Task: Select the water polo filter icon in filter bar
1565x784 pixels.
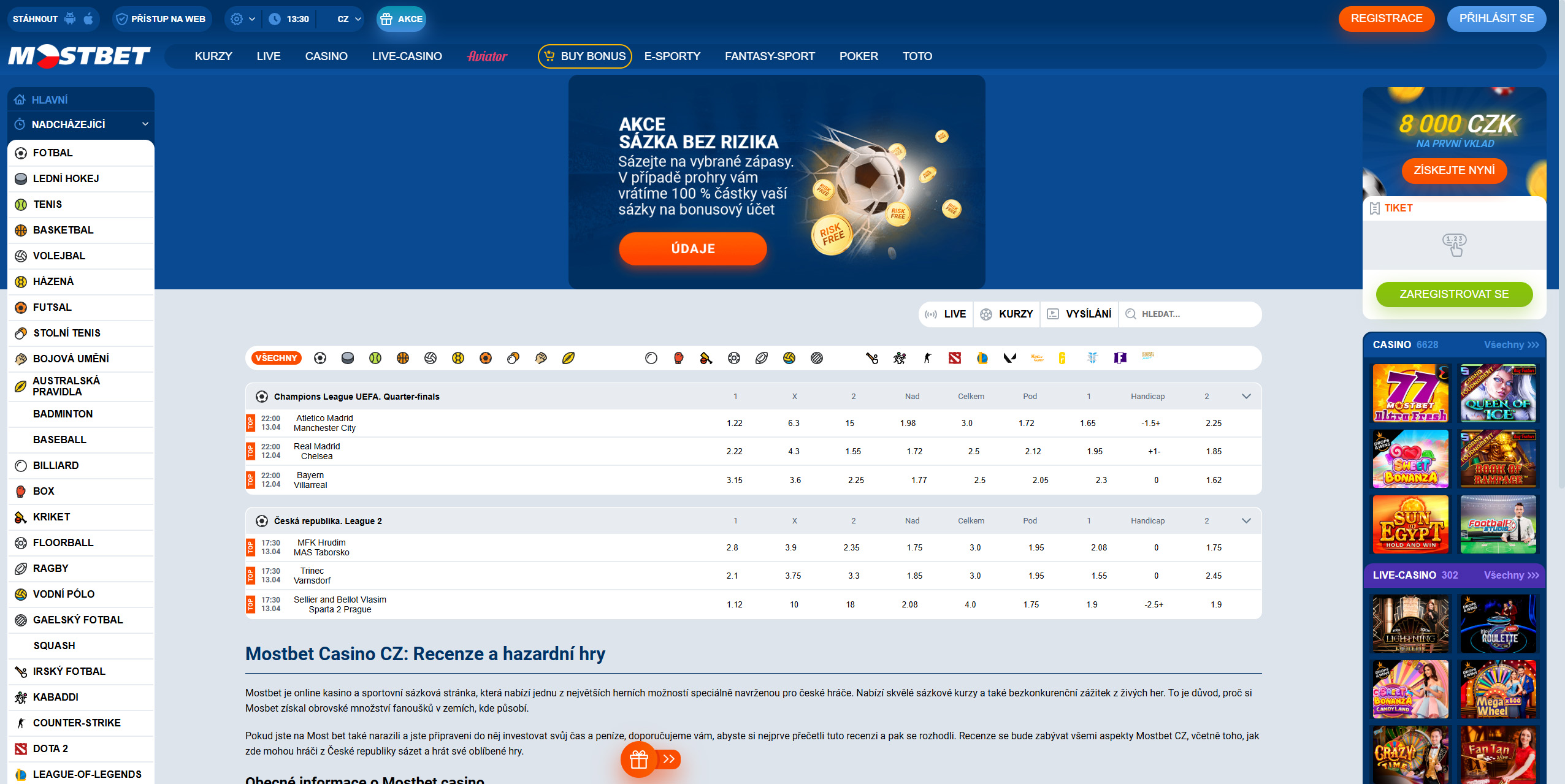Action: [x=789, y=358]
